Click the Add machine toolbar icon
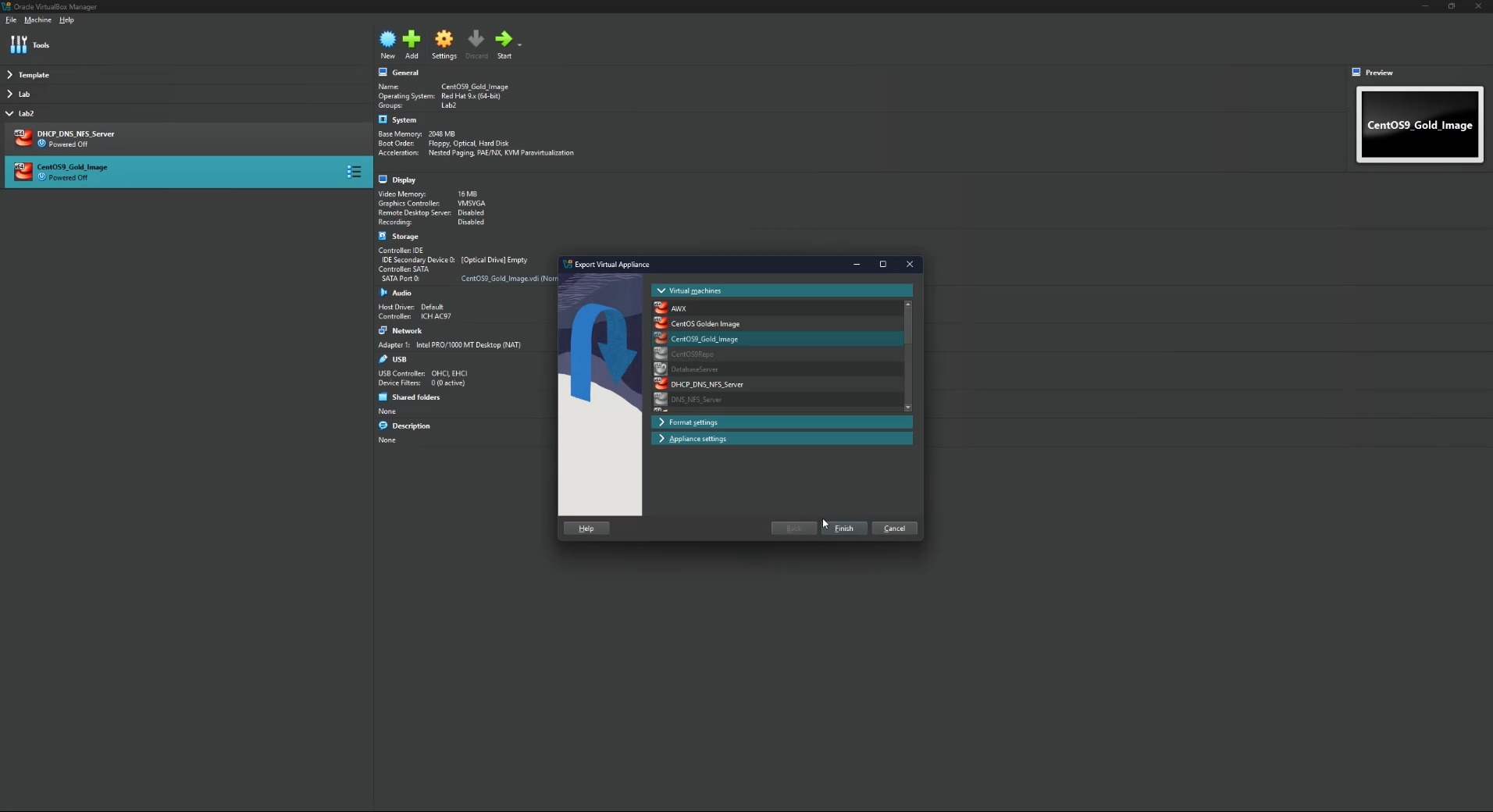The height and width of the screenshot is (812, 1493). pyautogui.click(x=412, y=45)
